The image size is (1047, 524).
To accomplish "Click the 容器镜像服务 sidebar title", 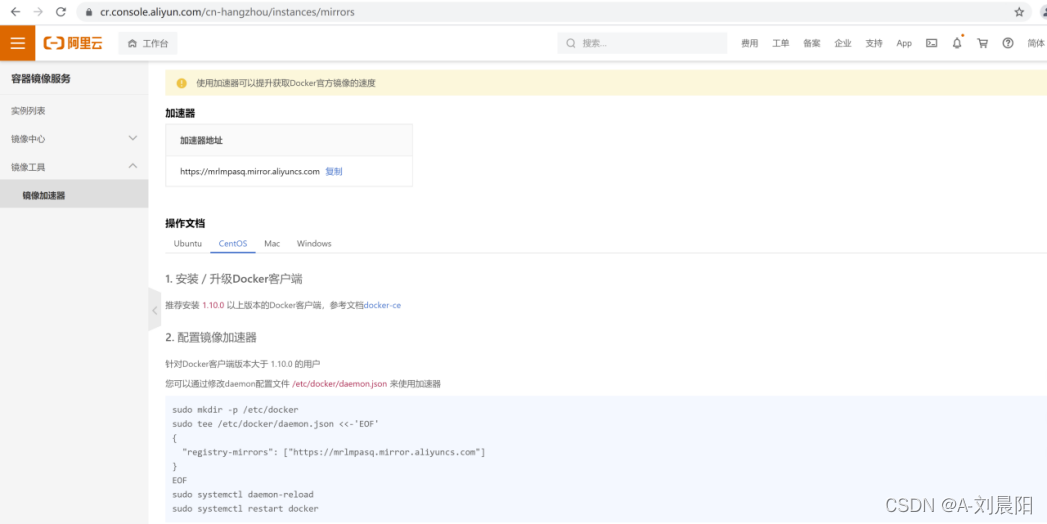I will pyautogui.click(x=41, y=79).
